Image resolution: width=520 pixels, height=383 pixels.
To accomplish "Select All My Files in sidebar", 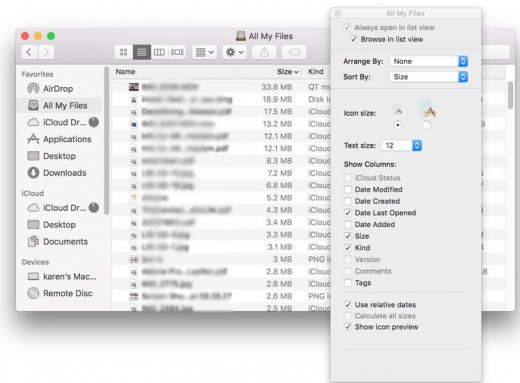I will [x=58, y=106].
